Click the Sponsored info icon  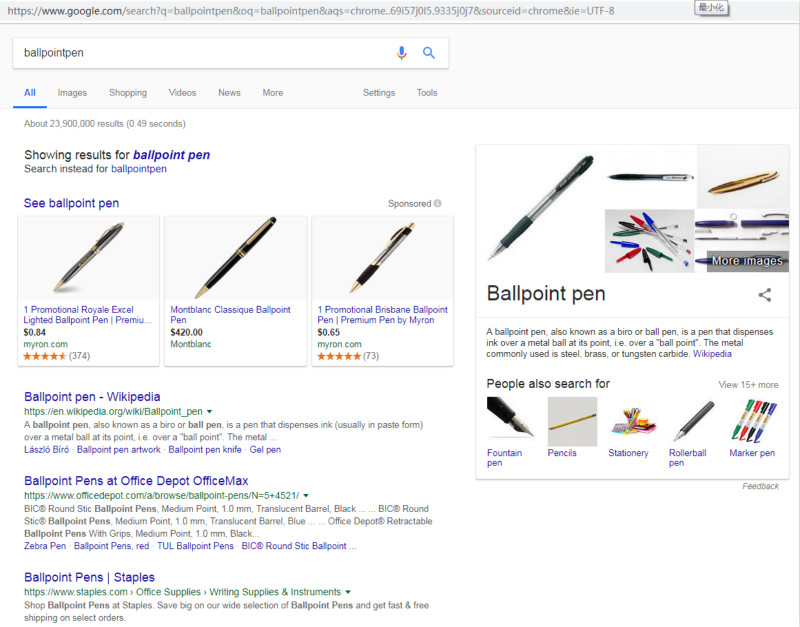[x=438, y=203]
